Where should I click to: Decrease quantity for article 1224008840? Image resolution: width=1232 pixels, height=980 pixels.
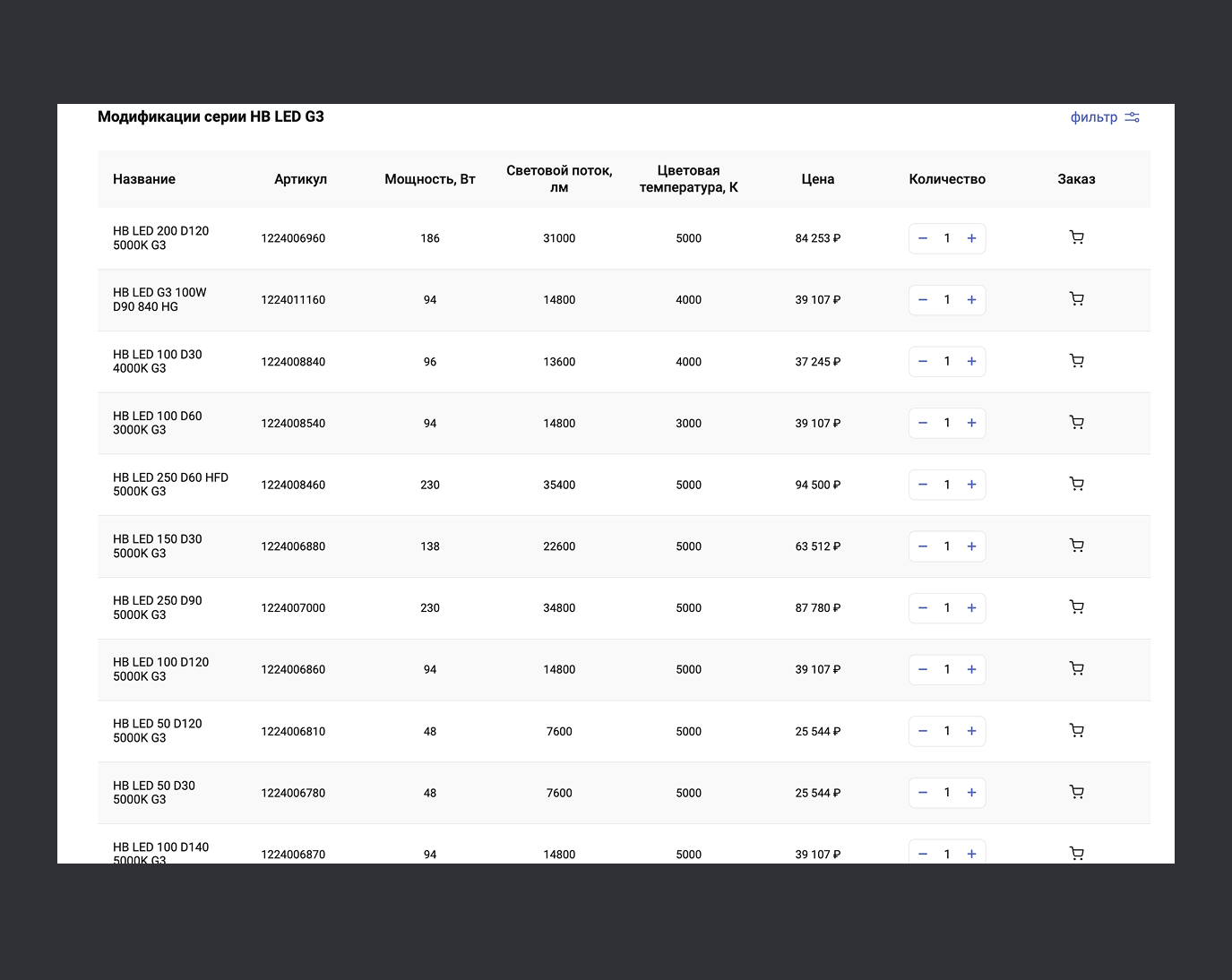click(923, 362)
